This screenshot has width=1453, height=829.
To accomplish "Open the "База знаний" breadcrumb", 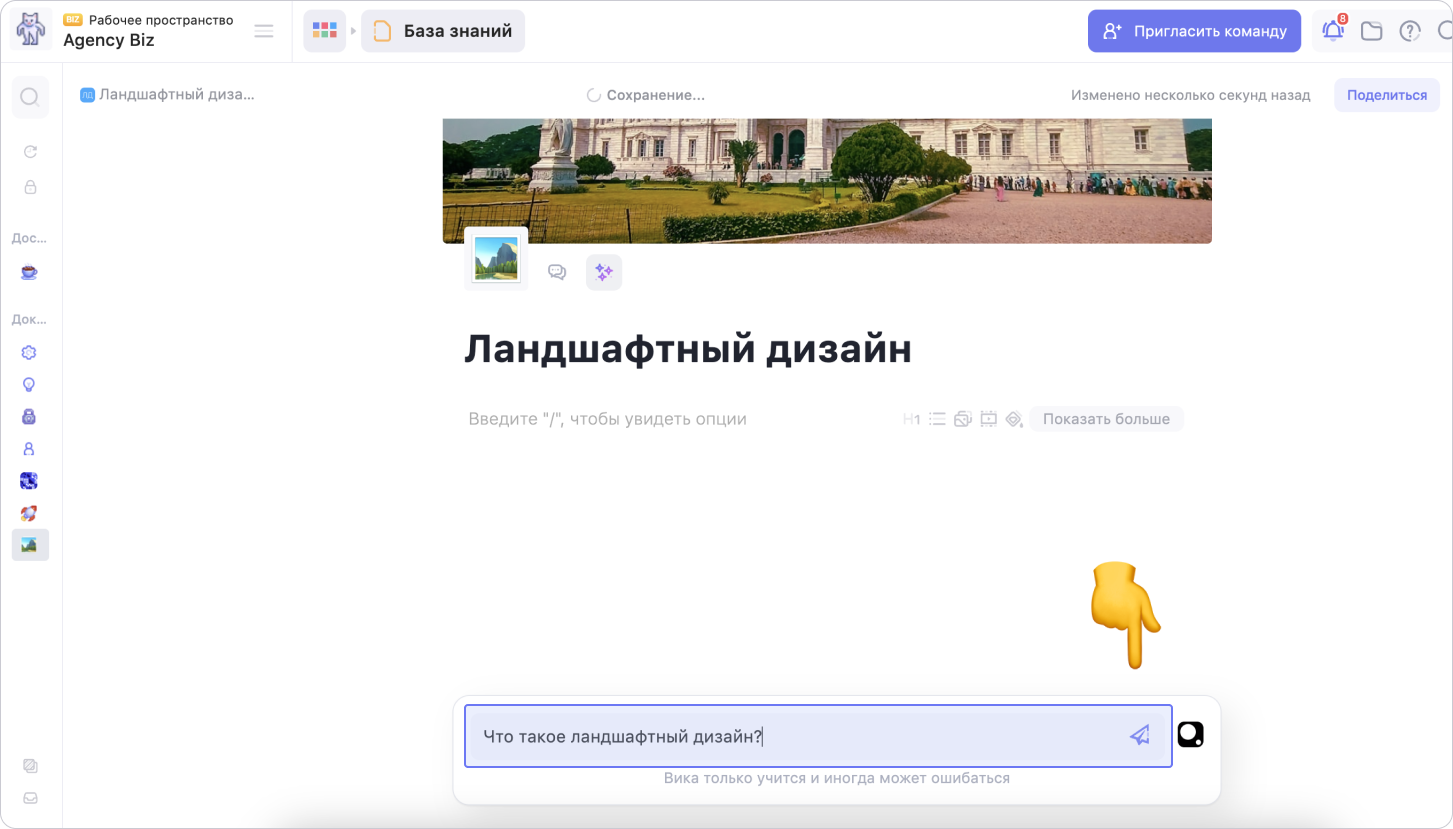I will 443,31.
